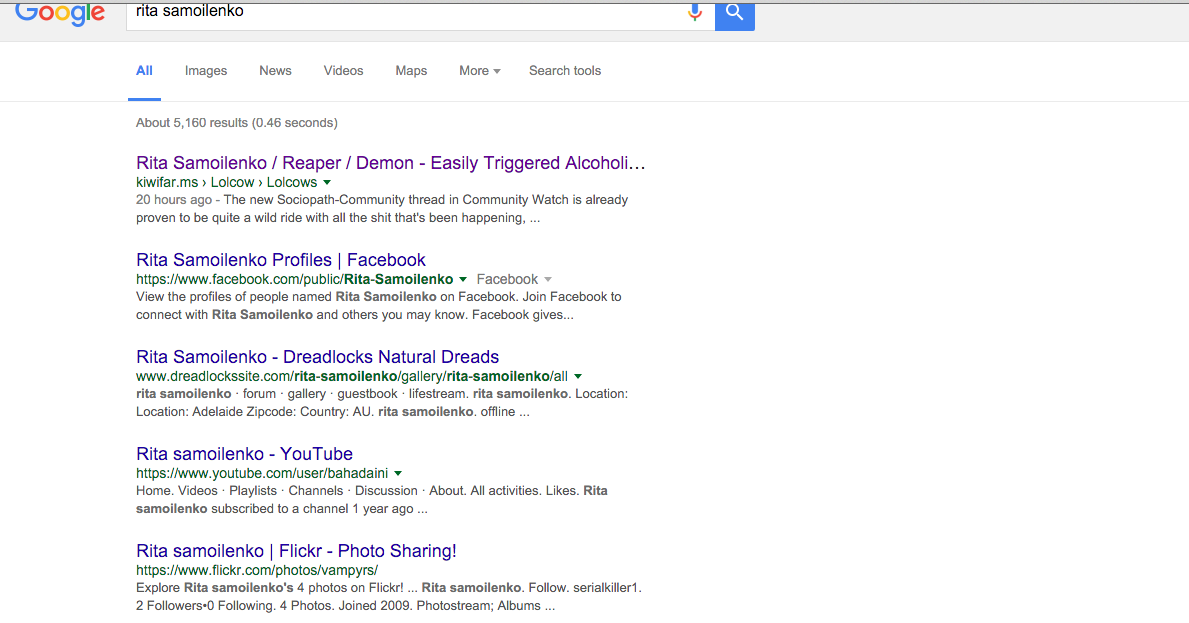1189x623 pixels.
Task: Open Rita samoilenko YouTube result
Action: pyautogui.click(x=244, y=454)
